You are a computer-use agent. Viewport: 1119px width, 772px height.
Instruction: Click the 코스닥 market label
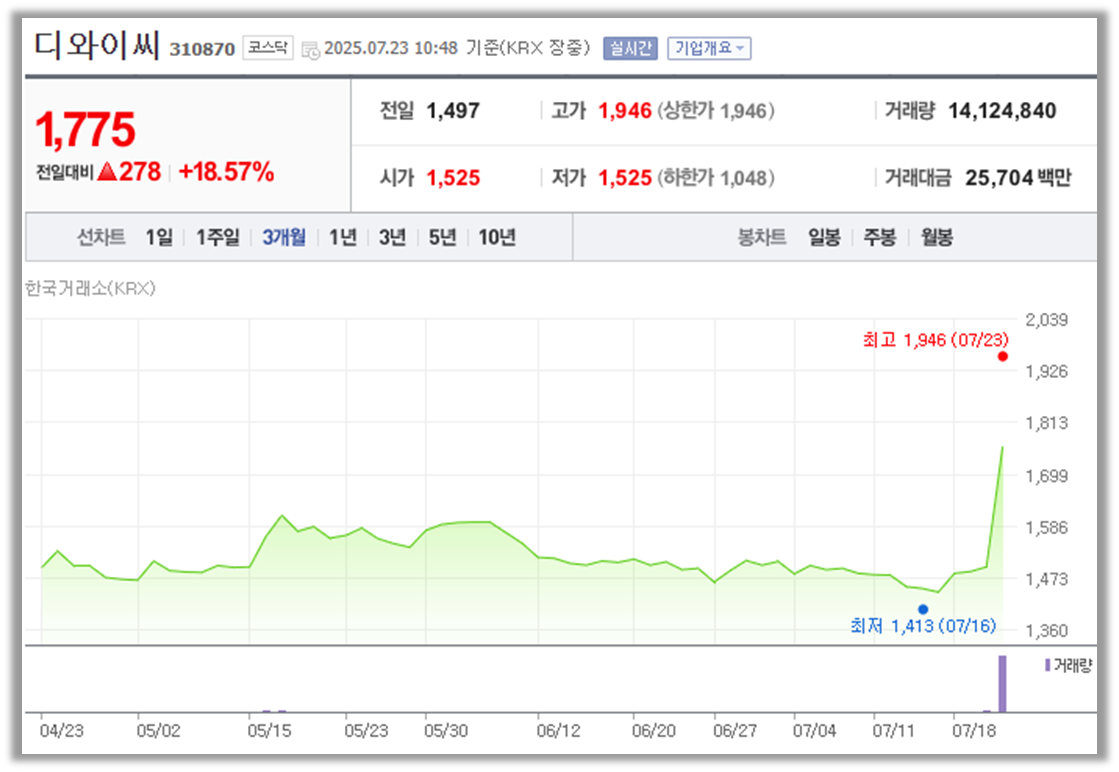268,47
